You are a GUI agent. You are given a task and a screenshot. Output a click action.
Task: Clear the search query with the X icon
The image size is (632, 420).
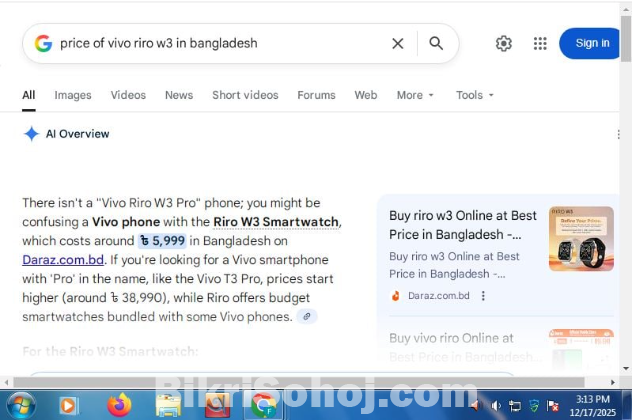[x=397, y=43]
